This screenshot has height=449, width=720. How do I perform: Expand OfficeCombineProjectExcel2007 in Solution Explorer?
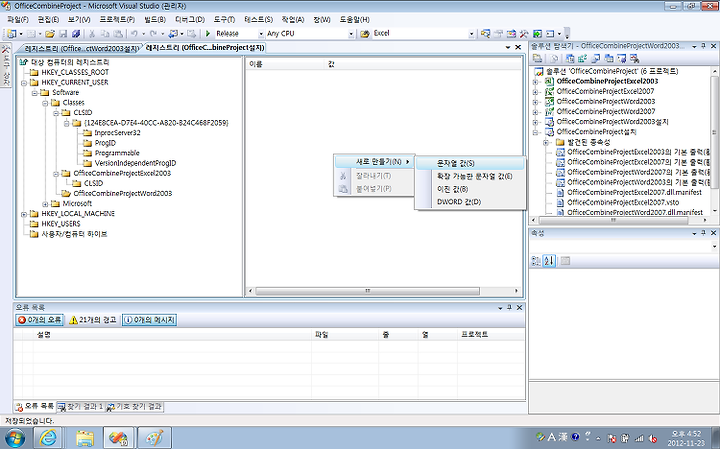[x=535, y=91]
